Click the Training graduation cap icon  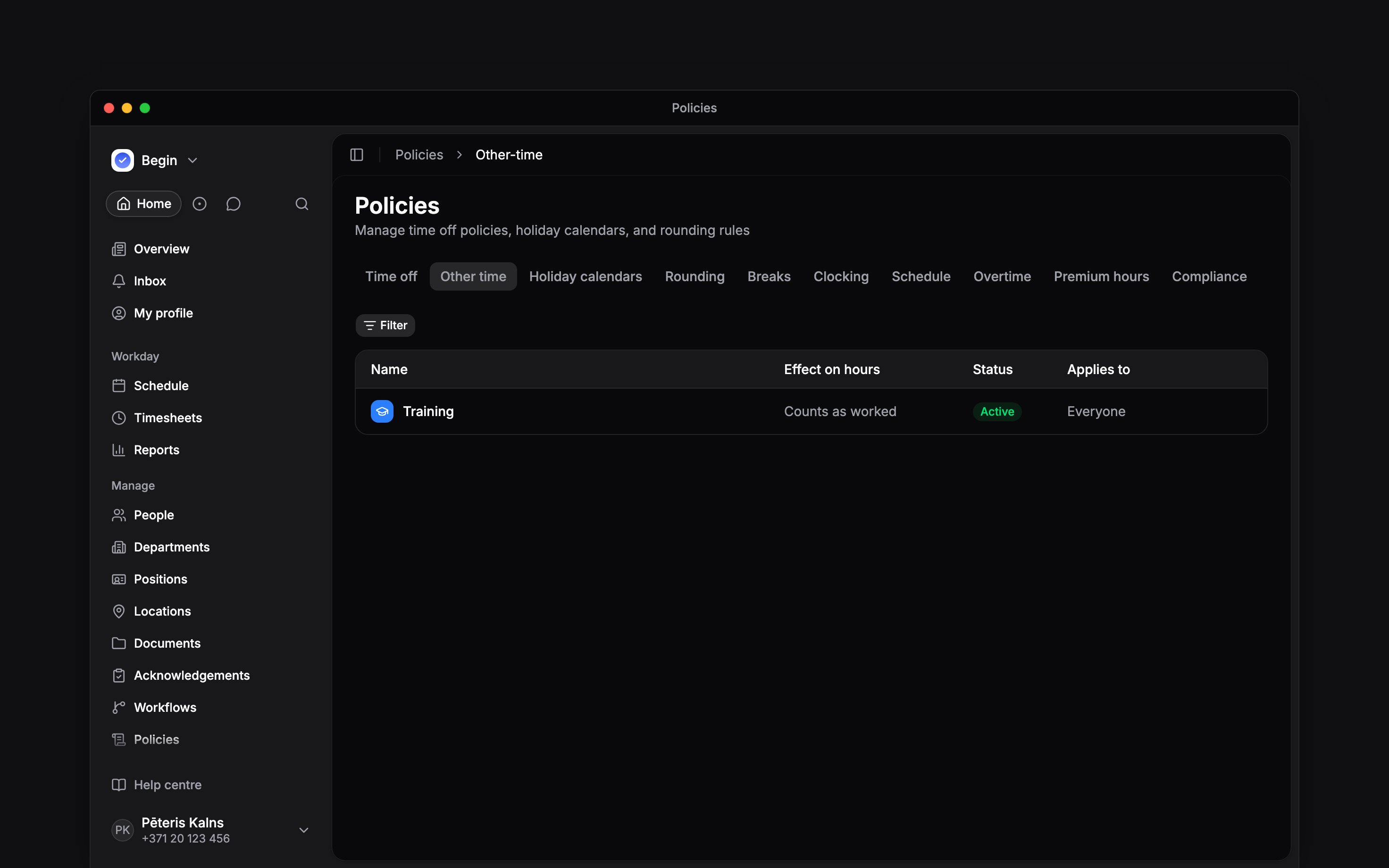coord(382,412)
